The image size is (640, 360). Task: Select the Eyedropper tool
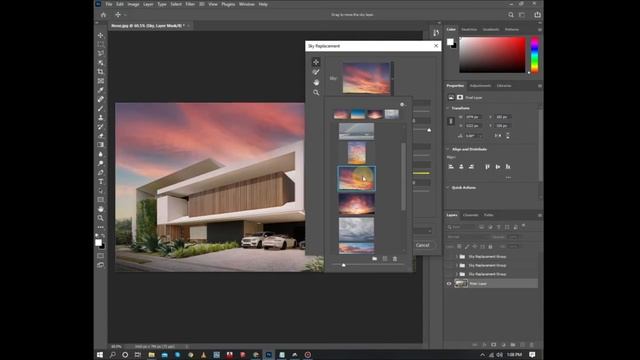point(100,90)
